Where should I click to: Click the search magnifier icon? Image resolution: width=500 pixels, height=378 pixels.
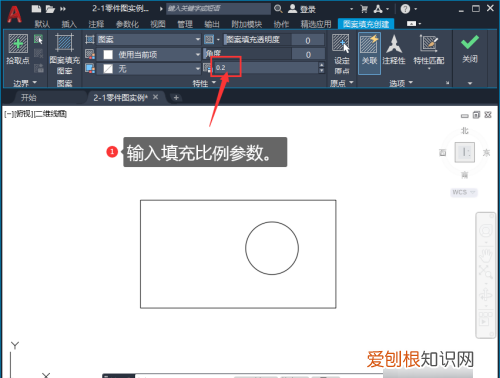278,9
